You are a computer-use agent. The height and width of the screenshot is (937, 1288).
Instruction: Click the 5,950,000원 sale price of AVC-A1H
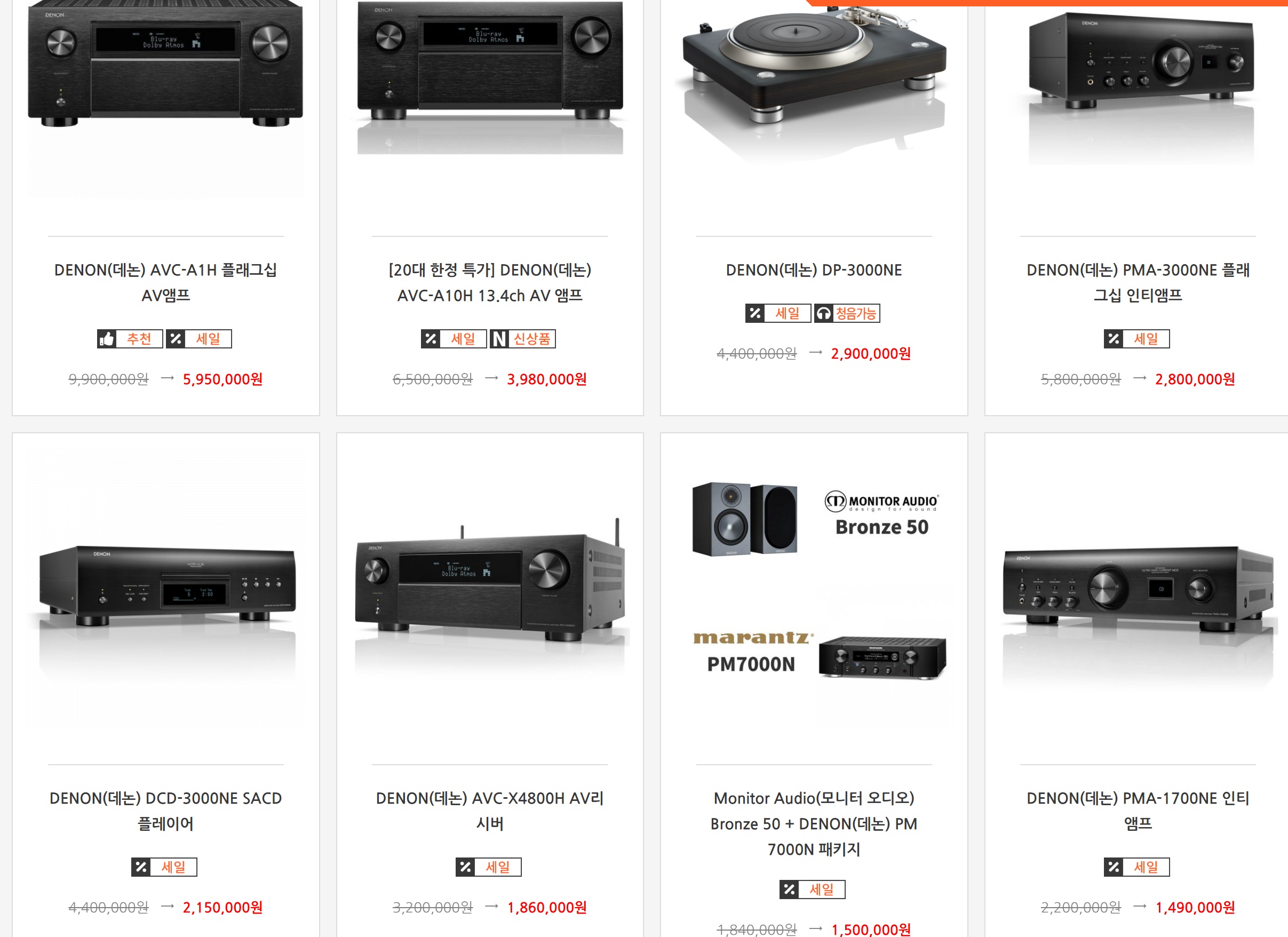[x=222, y=379]
